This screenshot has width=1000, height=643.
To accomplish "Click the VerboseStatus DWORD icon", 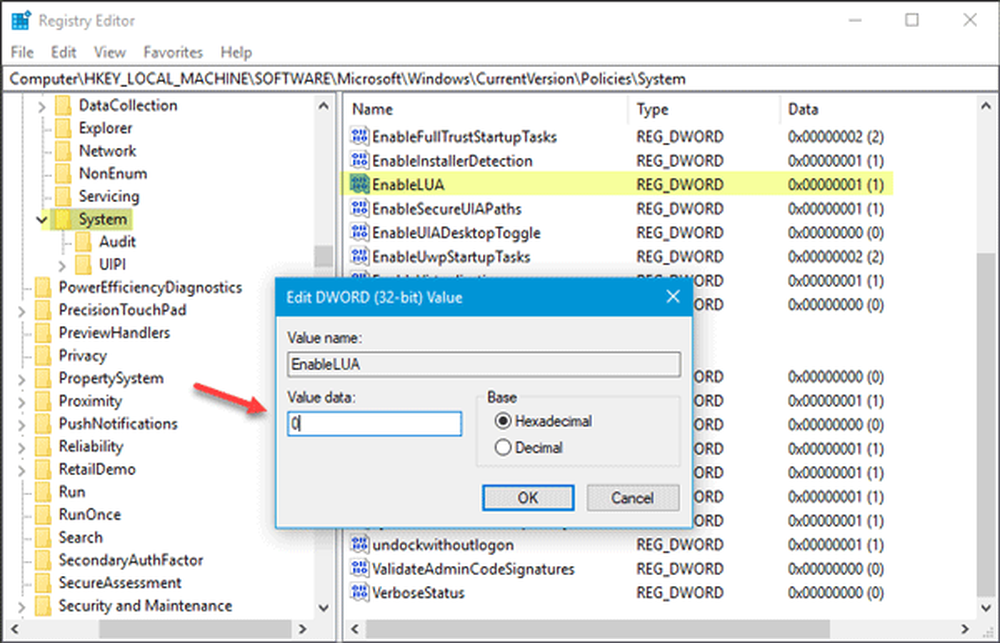I will pyautogui.click(x=360, y=593).
